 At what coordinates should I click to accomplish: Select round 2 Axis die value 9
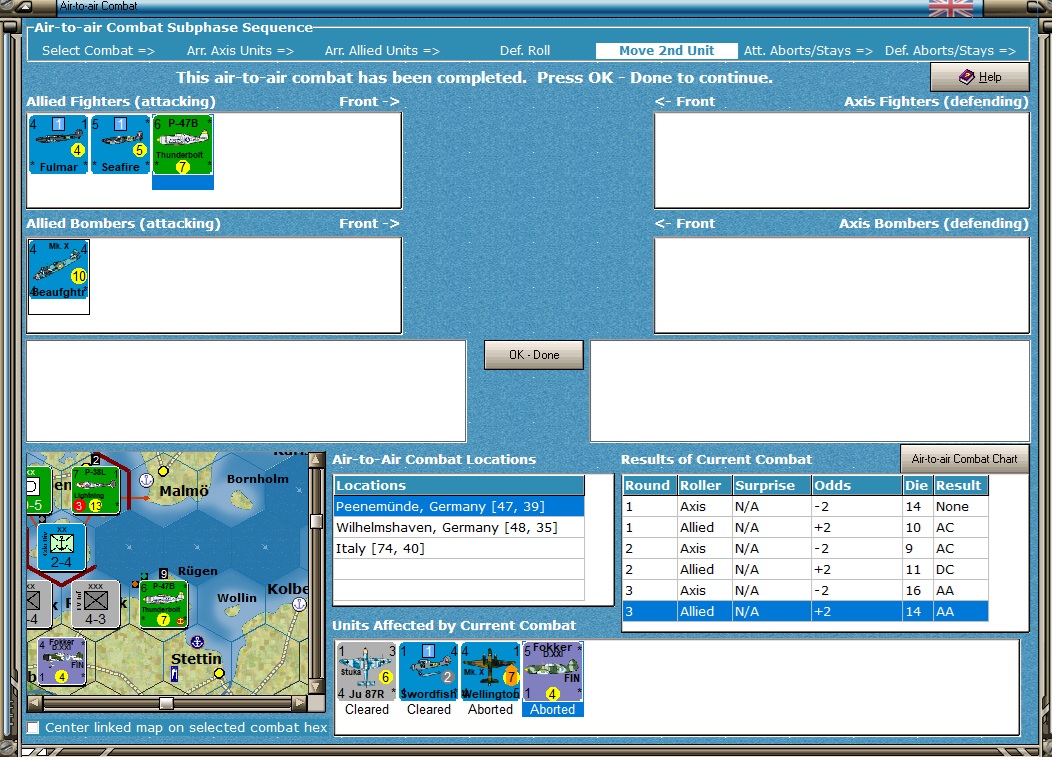916,548
